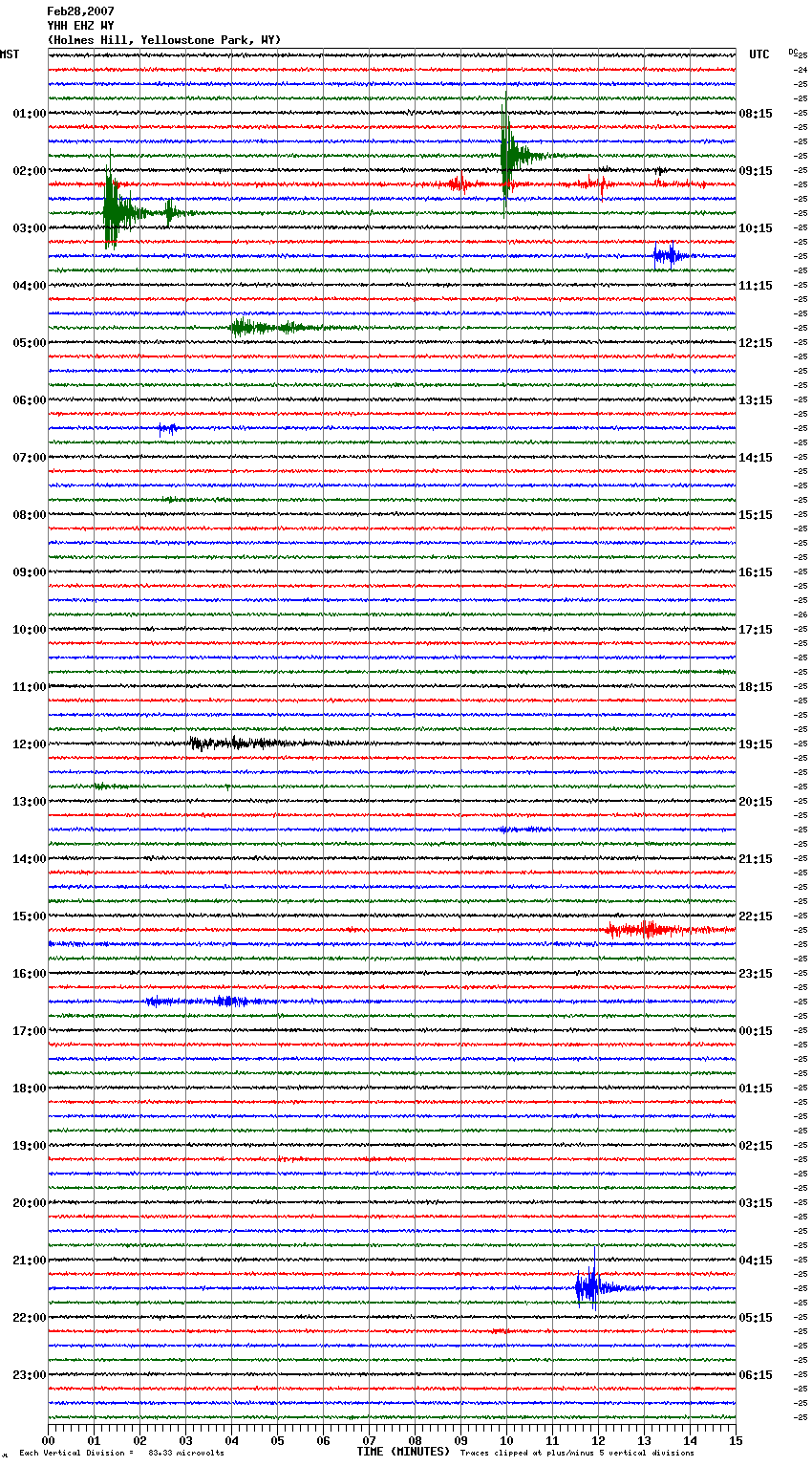Image resolution: width=812 pixels, height=1466 pixels.
Task: Click the 06:00 MST time label
Action: tap(30, 400)
